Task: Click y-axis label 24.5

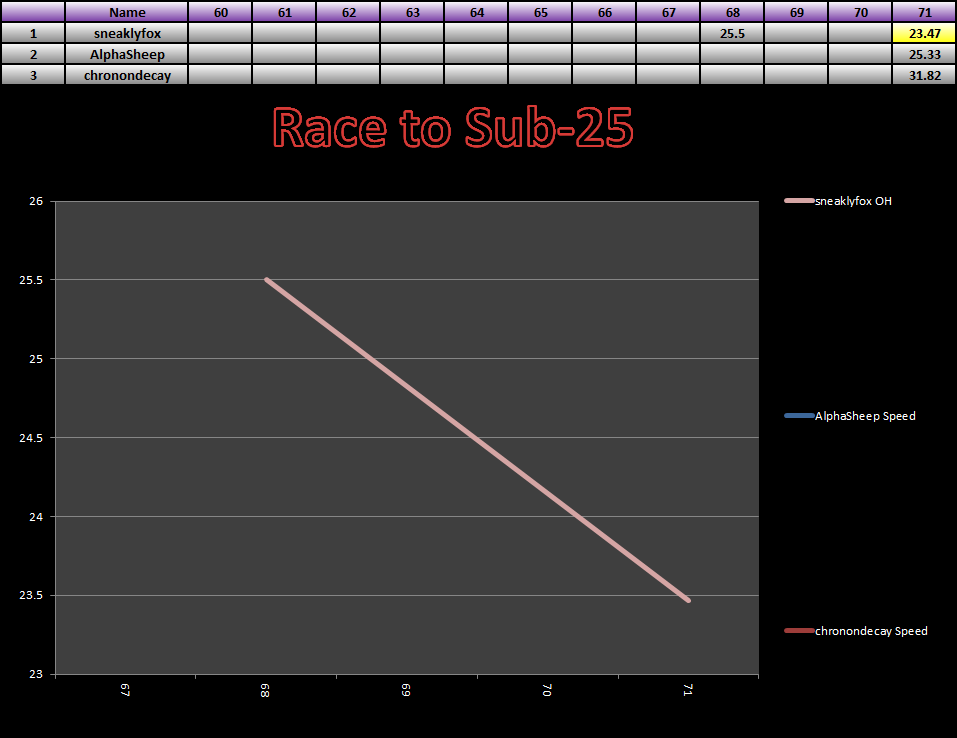Action: coord(31,438)
